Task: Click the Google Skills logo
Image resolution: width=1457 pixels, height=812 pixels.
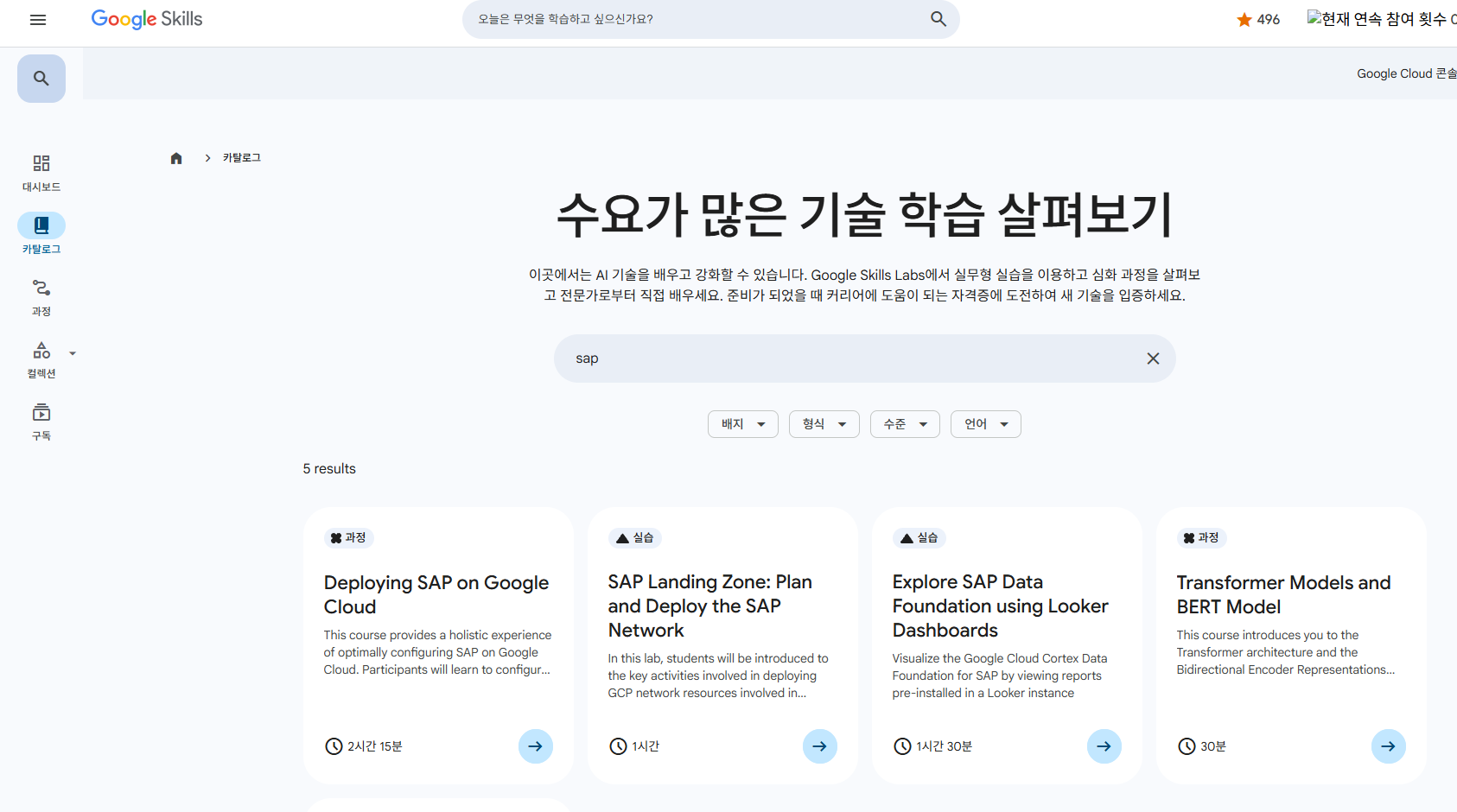Action: (x=147, y=19)
